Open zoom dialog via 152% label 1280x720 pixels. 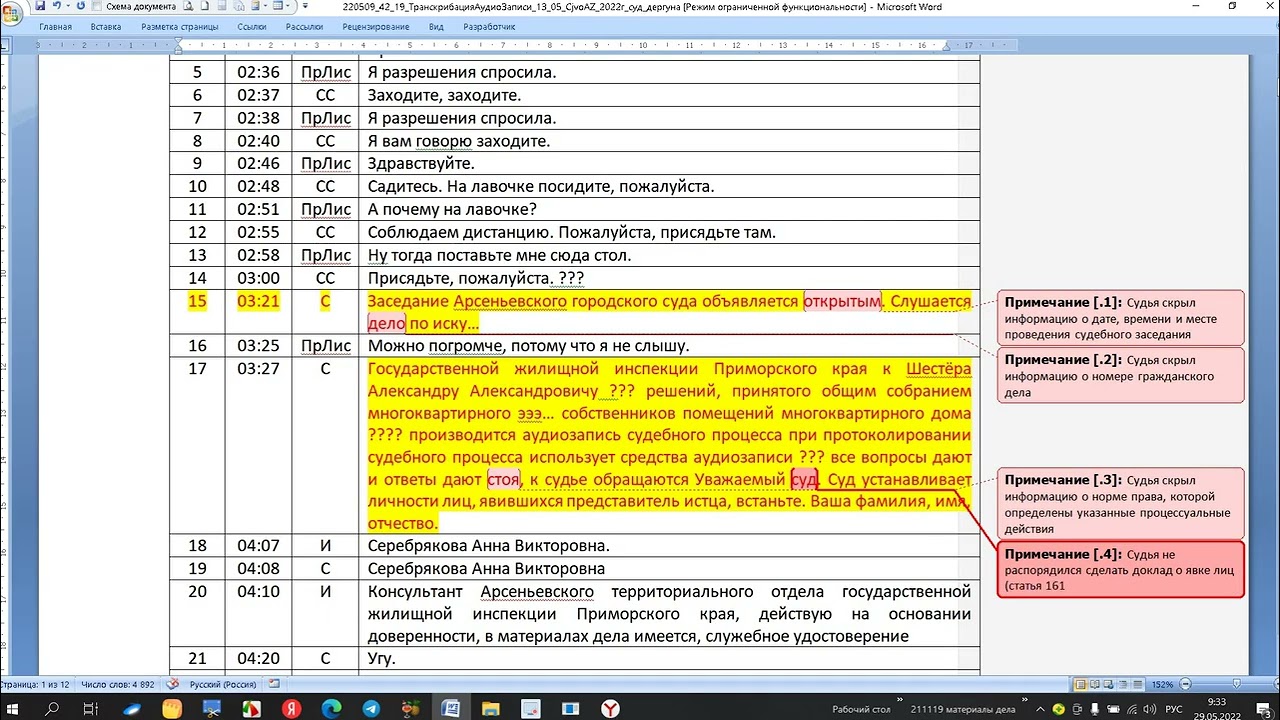click(1163, 684)
